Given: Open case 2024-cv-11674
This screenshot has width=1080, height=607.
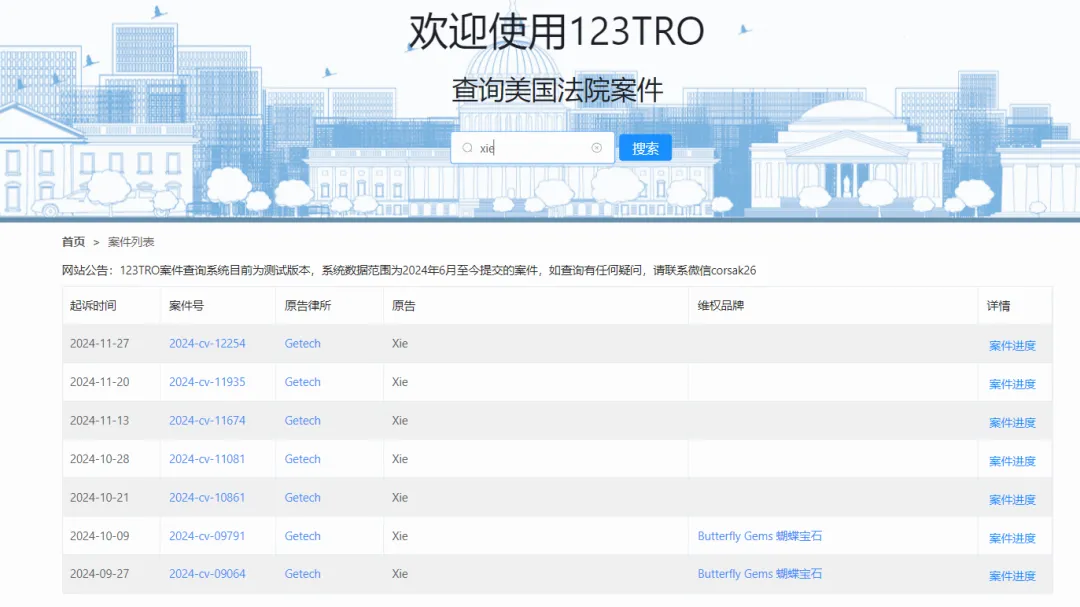Looking at the screenshot, I should (207, 420).
